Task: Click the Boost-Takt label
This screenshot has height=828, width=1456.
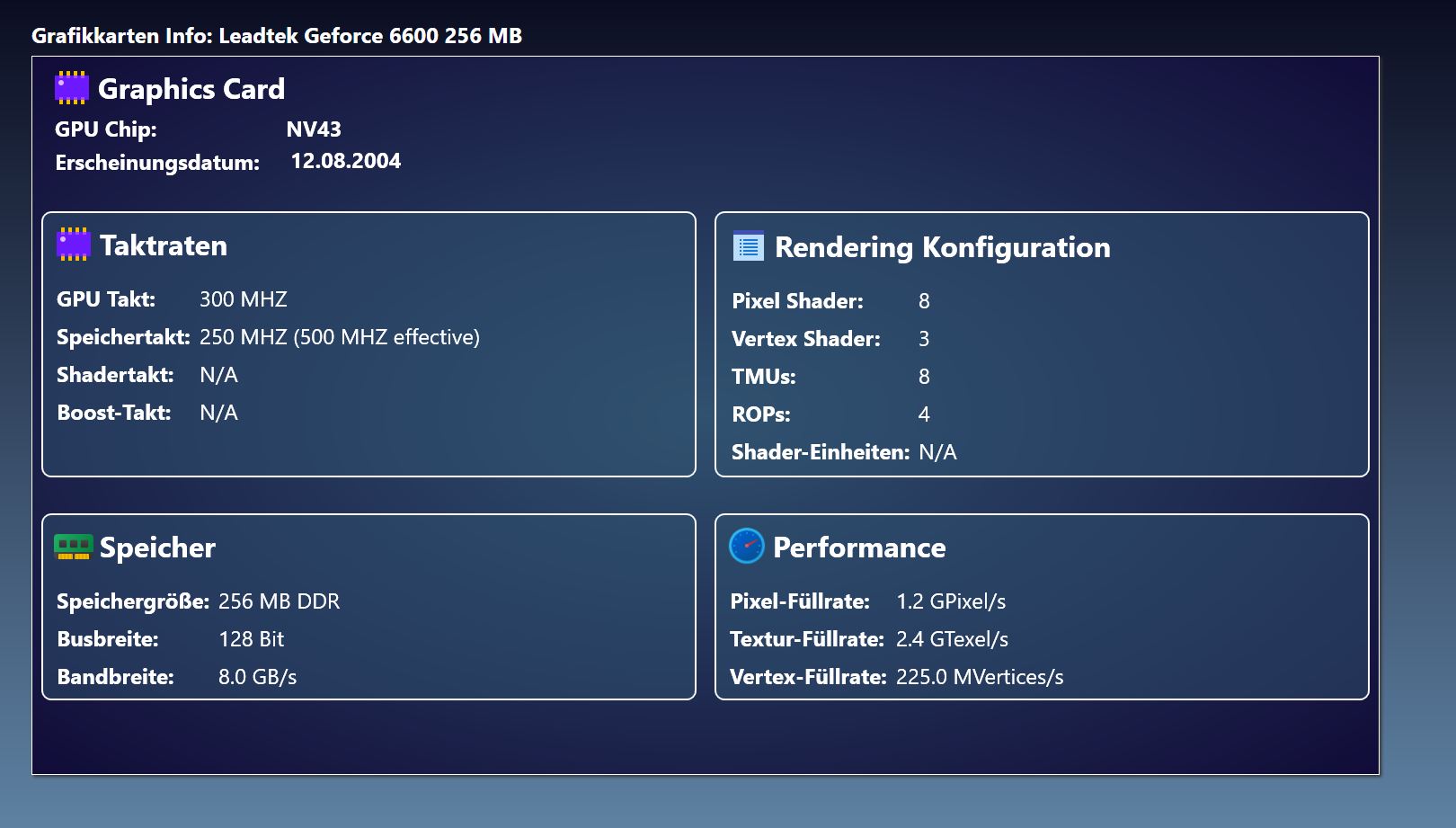Action: click(114, 413)
